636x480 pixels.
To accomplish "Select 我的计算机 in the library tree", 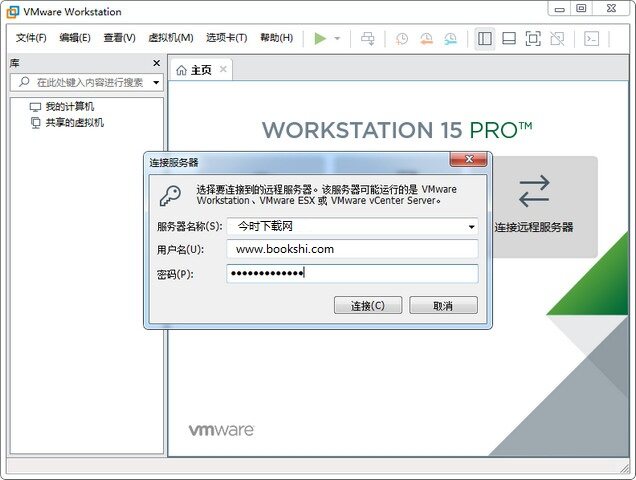I will [x=70, y=106].
